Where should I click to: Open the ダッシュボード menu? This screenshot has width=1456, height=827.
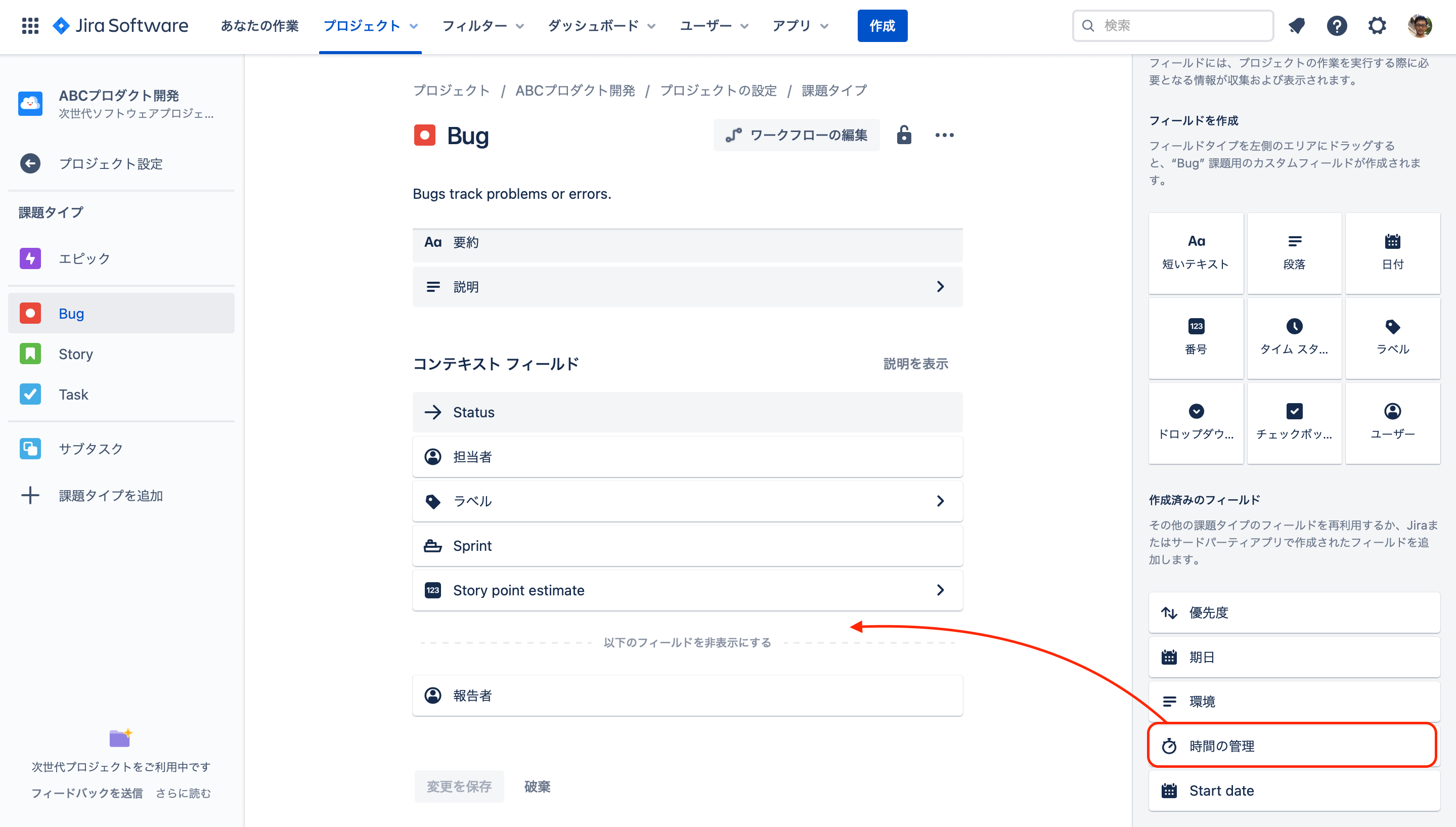tap(601, 26)
